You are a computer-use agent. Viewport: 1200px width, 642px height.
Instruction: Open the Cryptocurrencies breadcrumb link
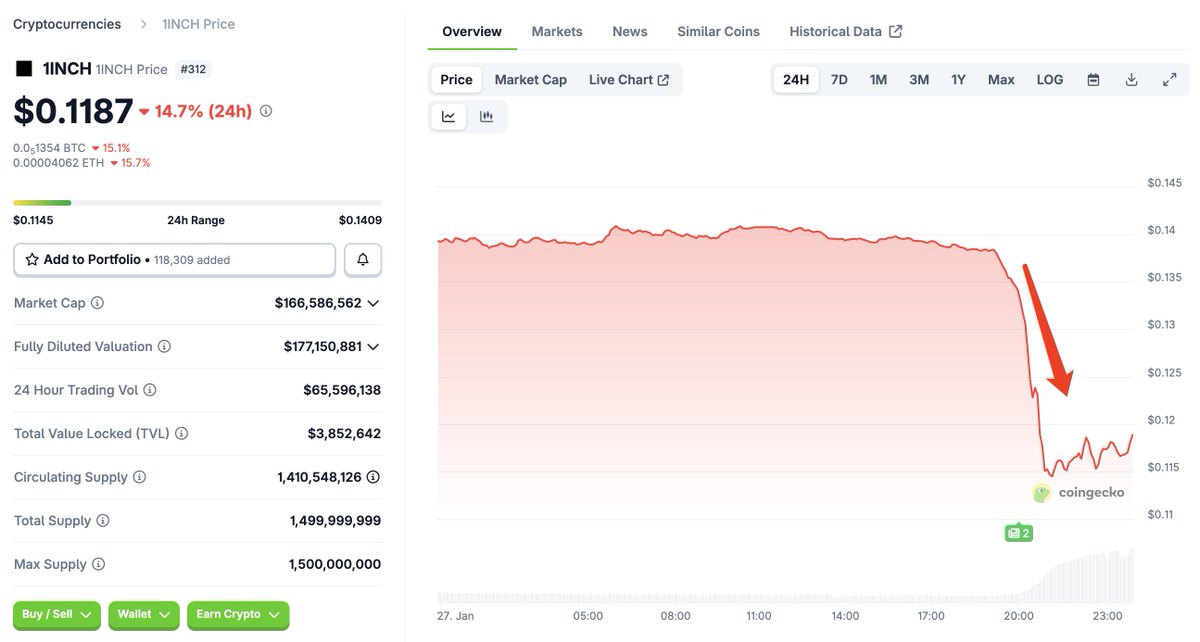[x=67, y=24]
